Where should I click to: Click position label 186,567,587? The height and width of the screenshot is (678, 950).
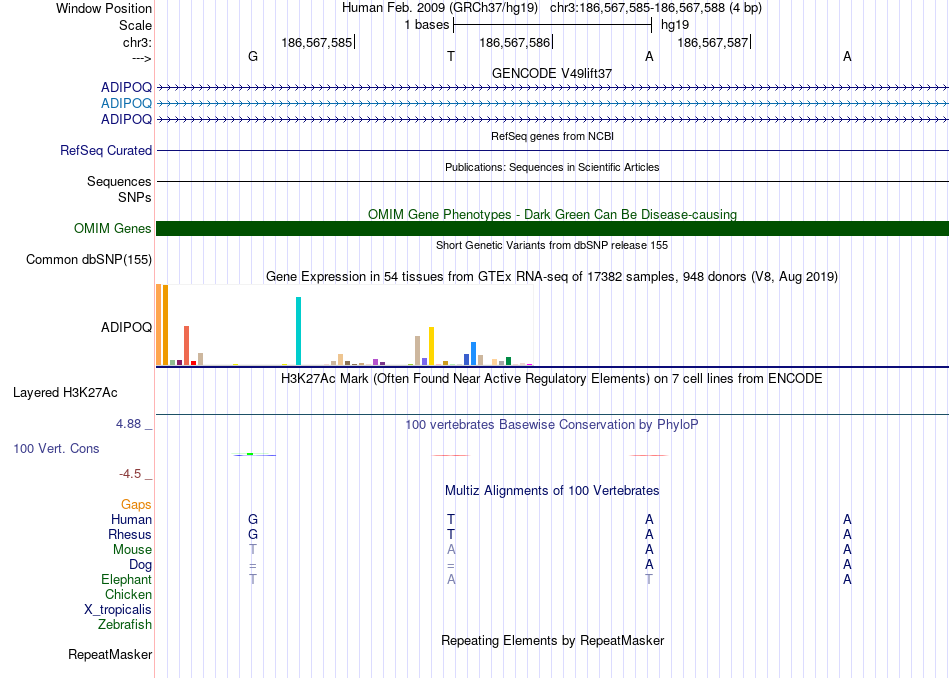coord(712,42)
